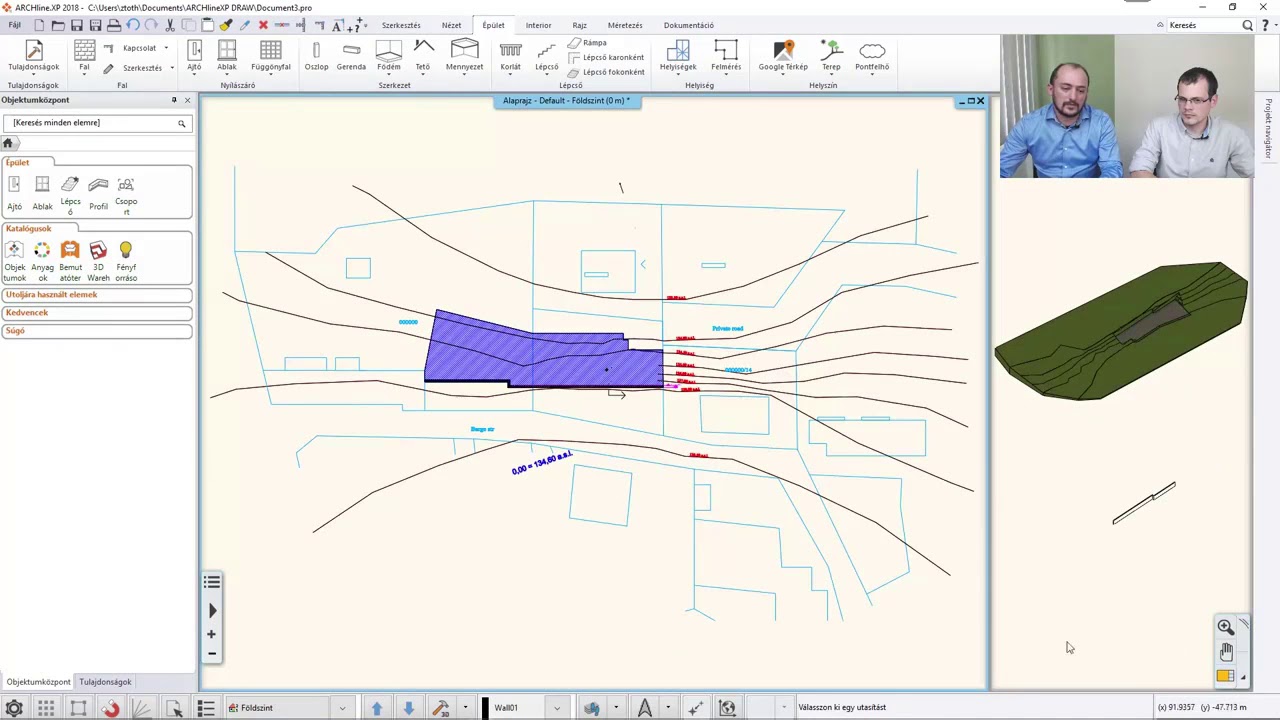Image resolution: width=1280 pixels, height=720 pixels.
Task: Toggle the angle snap rays icon
Action: (141, 708)
